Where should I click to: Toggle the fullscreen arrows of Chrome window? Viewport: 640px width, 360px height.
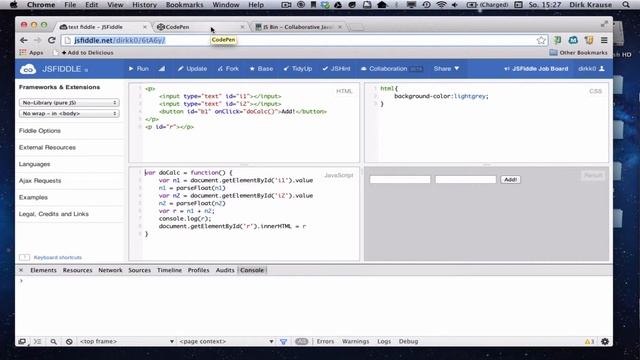(x=604, y=24)
